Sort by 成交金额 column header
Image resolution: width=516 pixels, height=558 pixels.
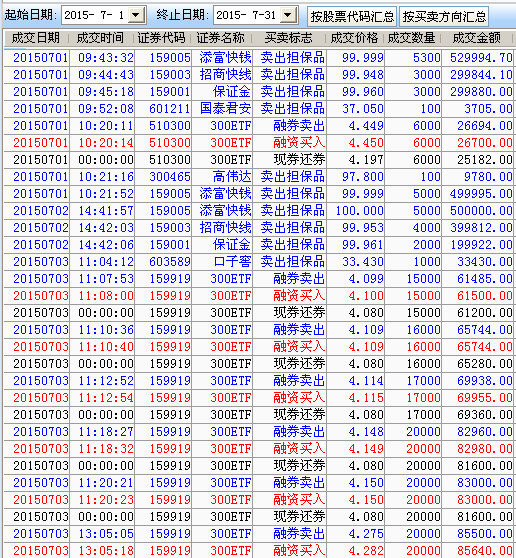click(x=476, y=38)
